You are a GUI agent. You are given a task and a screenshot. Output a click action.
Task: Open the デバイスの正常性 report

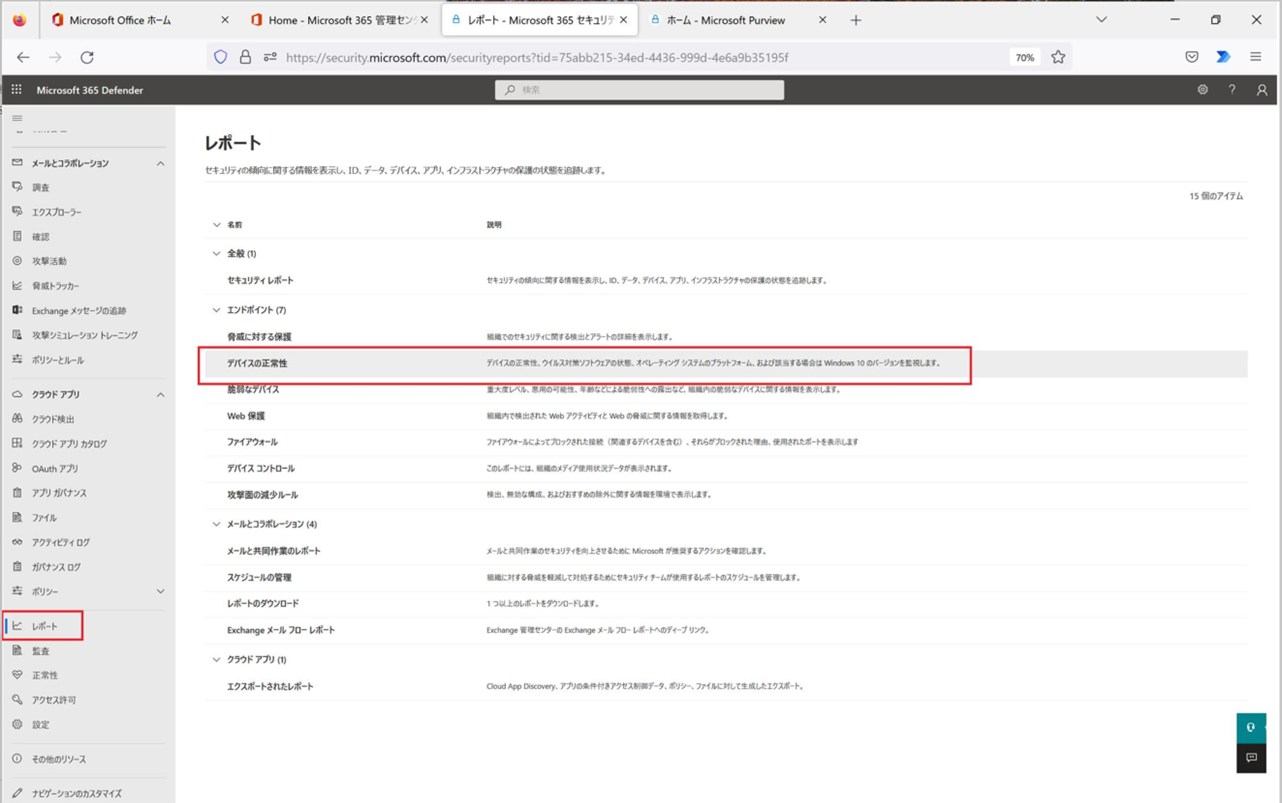[x=257, y=363]
